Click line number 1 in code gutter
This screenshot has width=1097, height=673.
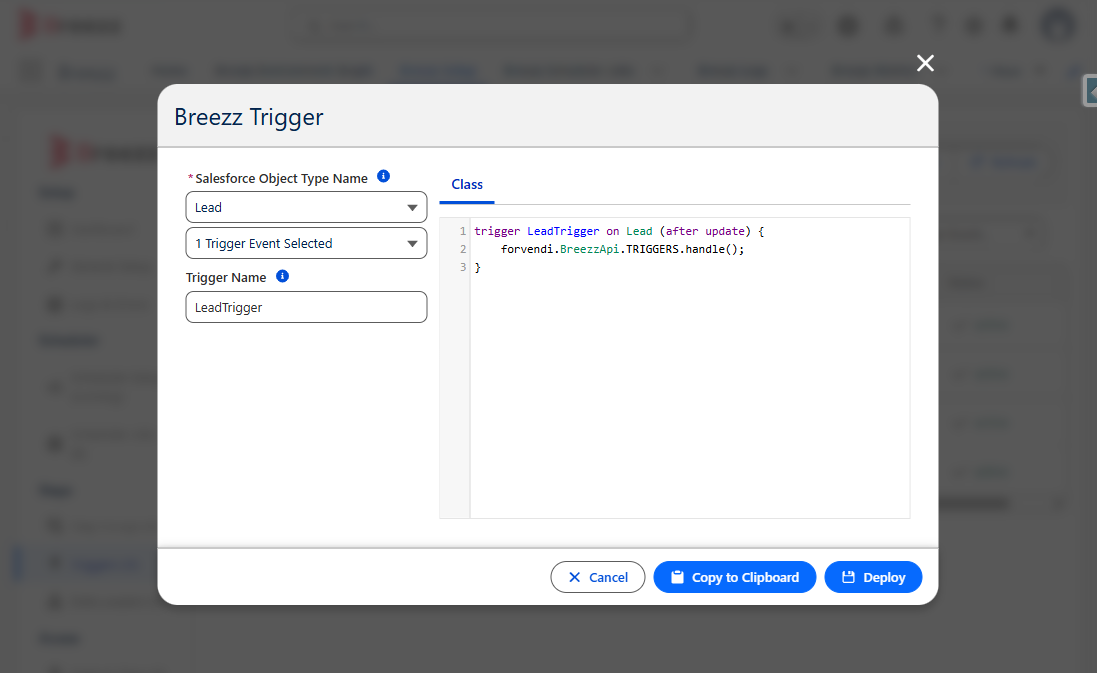point(462,231)
